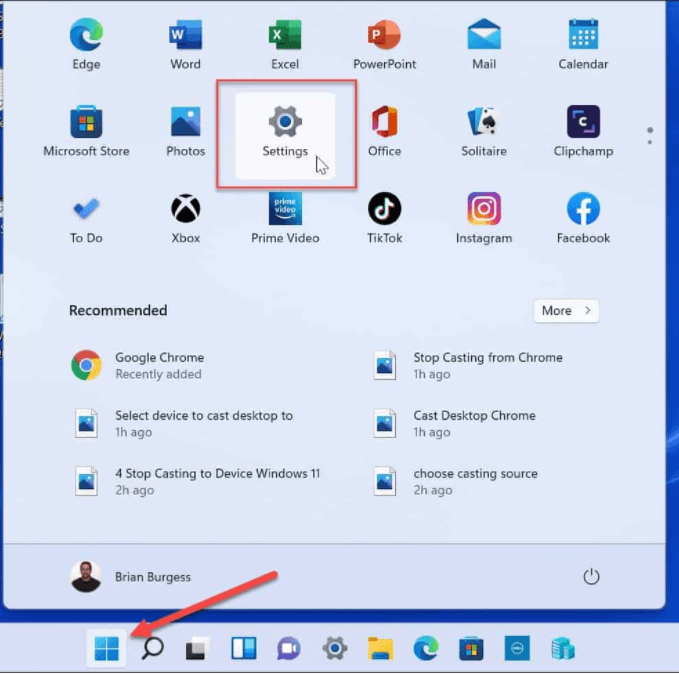
Task: Open Chat camera icon on taskbar
Action: point(289,648)
